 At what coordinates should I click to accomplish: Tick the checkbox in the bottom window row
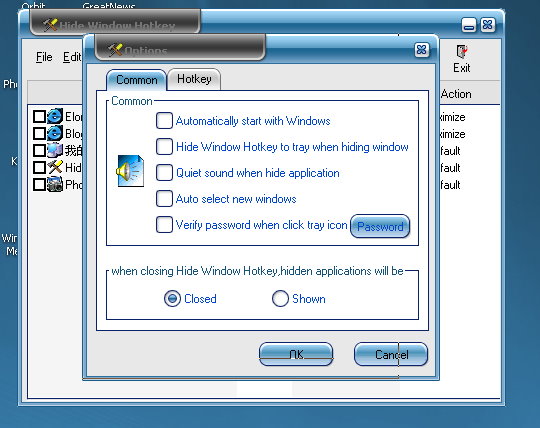point(39,184)
